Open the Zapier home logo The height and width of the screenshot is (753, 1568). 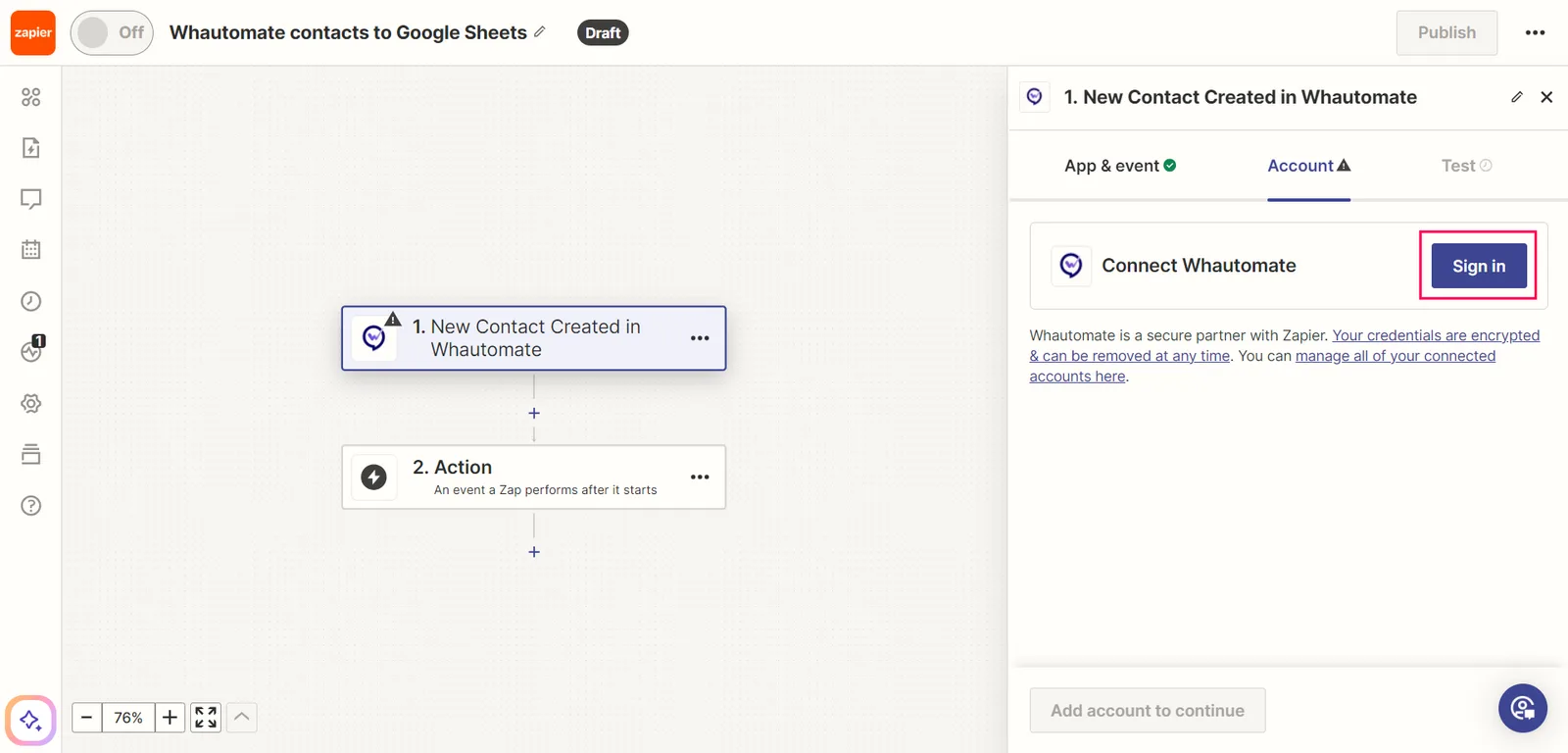32,32
